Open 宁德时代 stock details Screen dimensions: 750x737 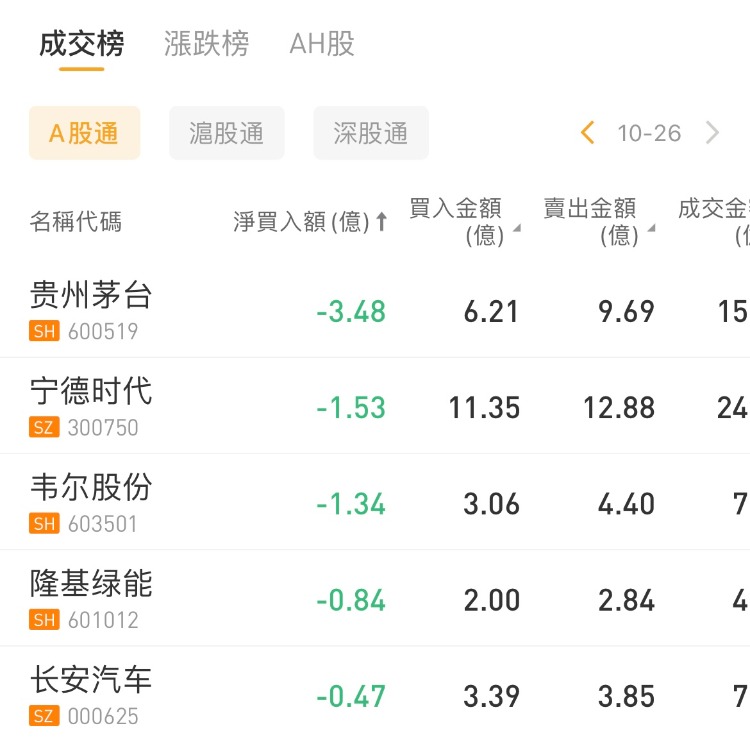91,391
